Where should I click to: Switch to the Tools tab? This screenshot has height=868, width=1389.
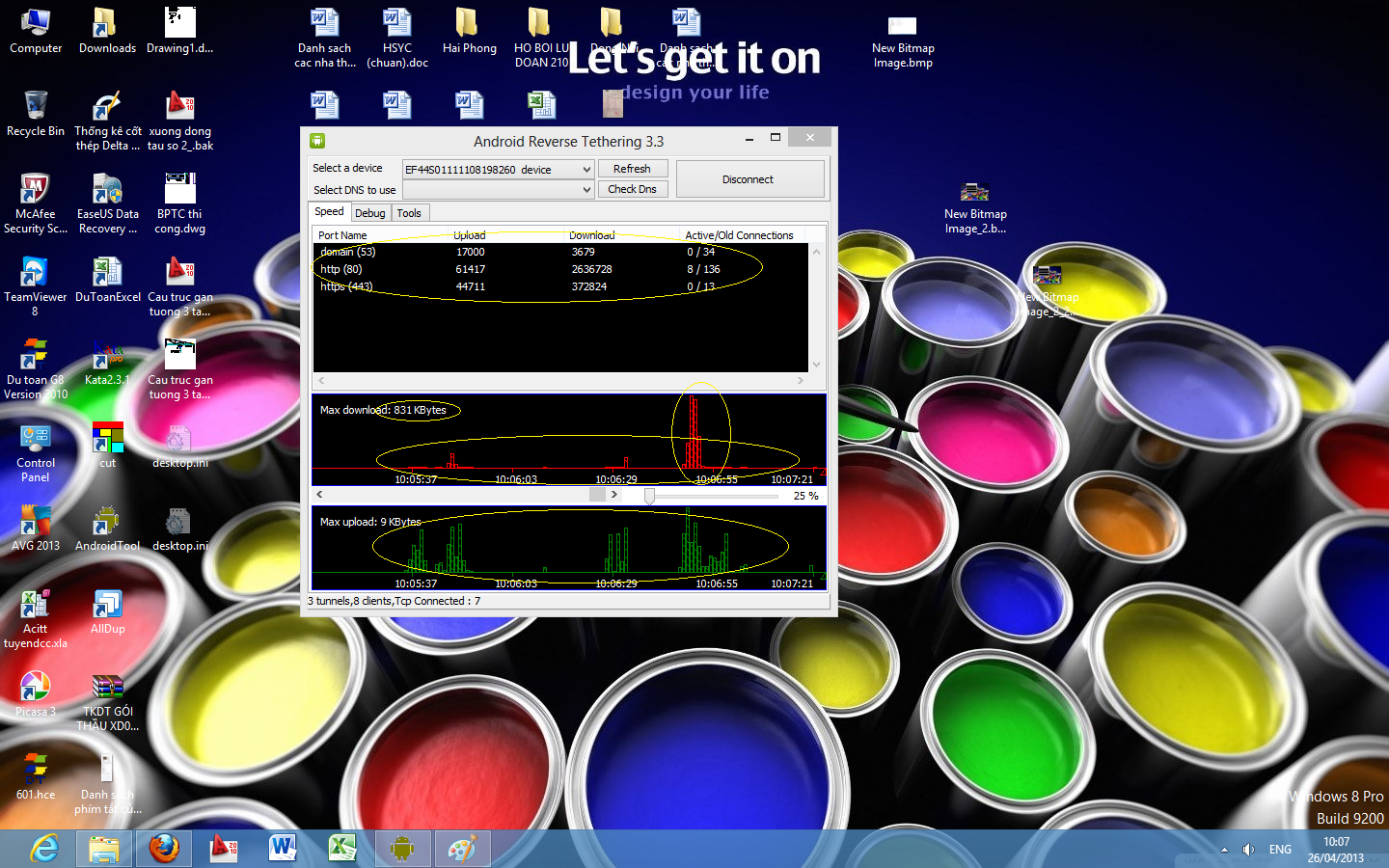[409, 213]
